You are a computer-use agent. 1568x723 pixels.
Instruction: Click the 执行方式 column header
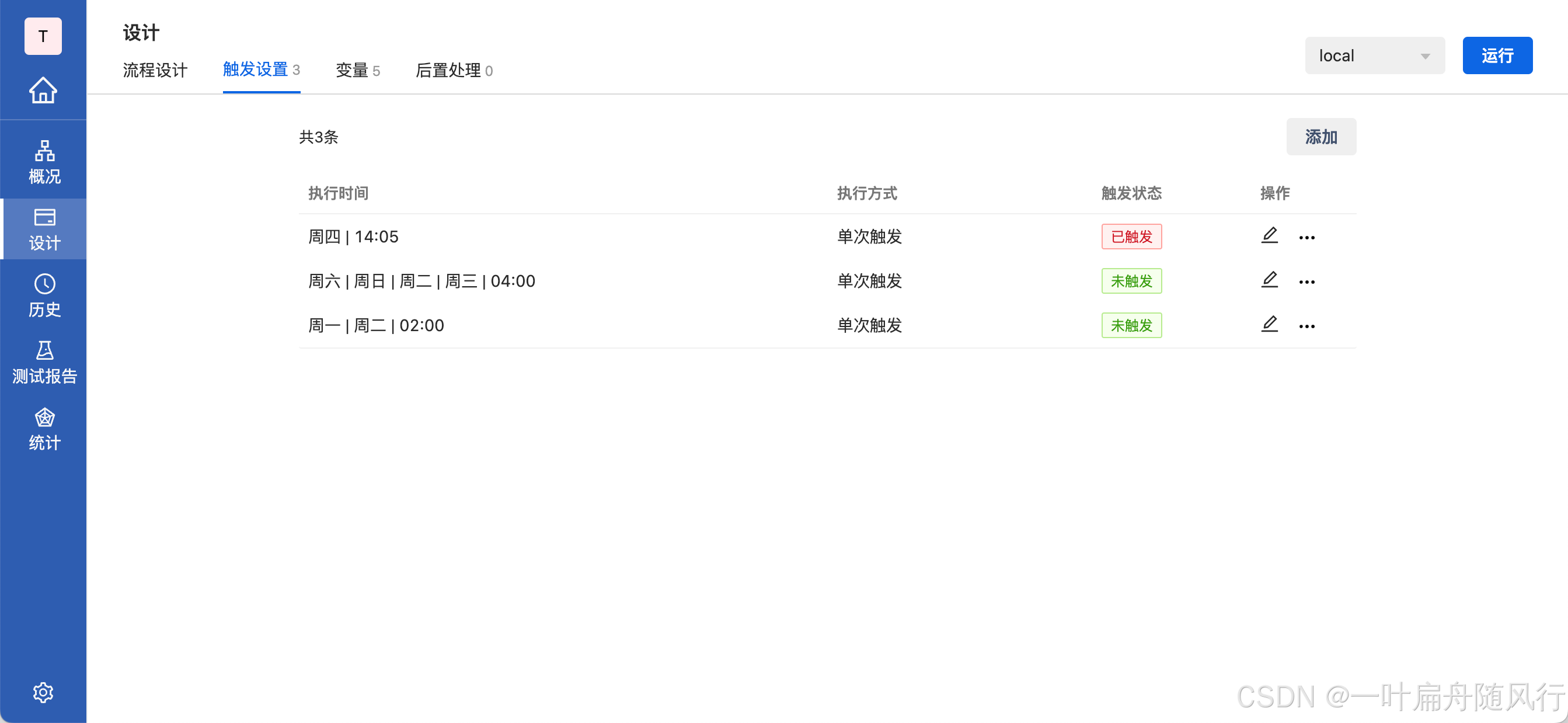tap(867, 193)
